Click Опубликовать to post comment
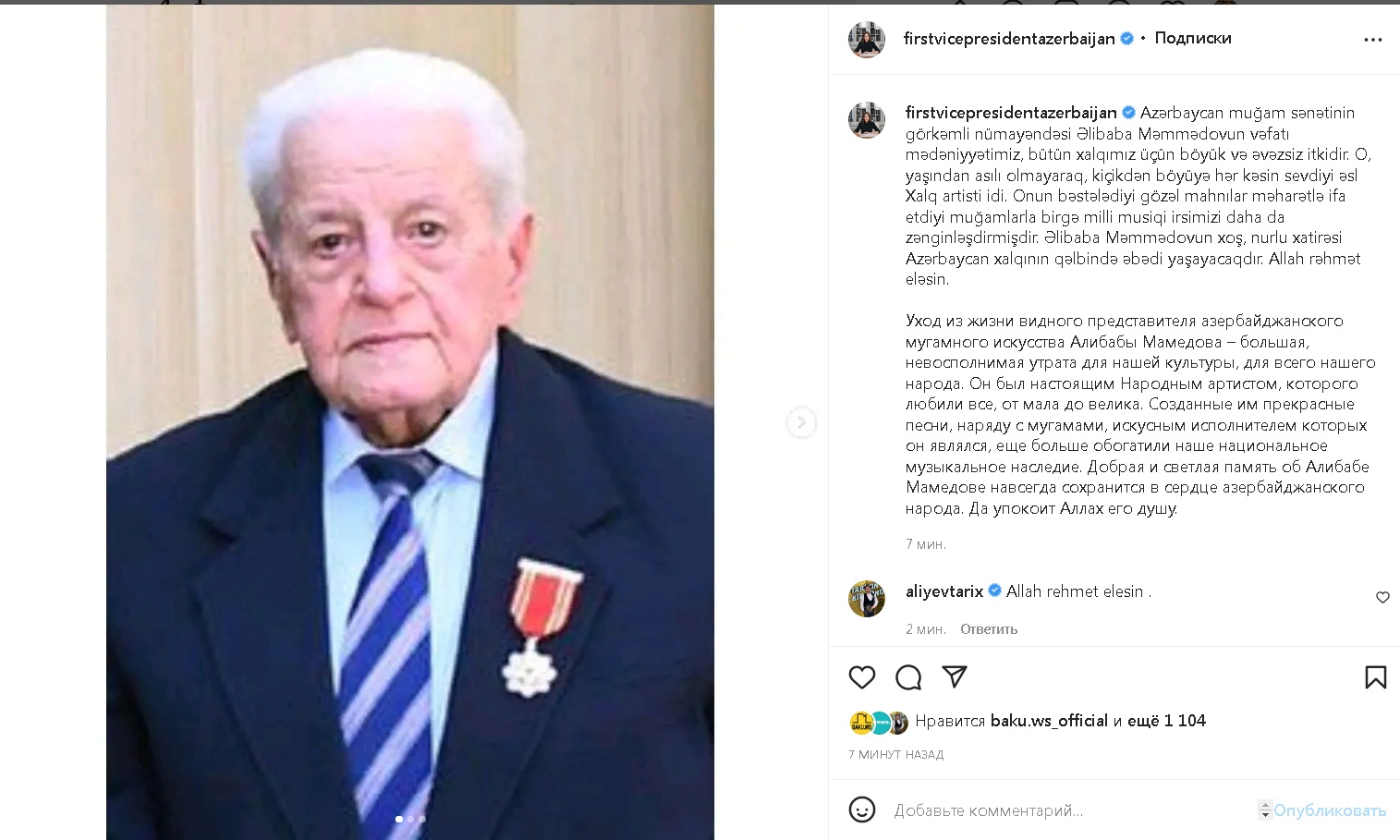Image resolution: width=1400 pixels, height=840 pixels. click(x=1330, y=810)
